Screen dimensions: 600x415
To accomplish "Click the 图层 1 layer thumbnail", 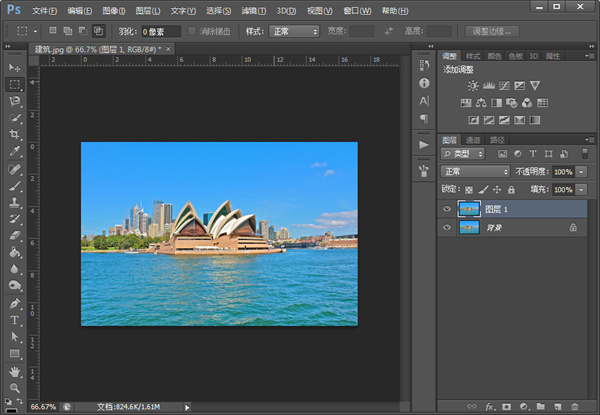I will coord(468,209).
